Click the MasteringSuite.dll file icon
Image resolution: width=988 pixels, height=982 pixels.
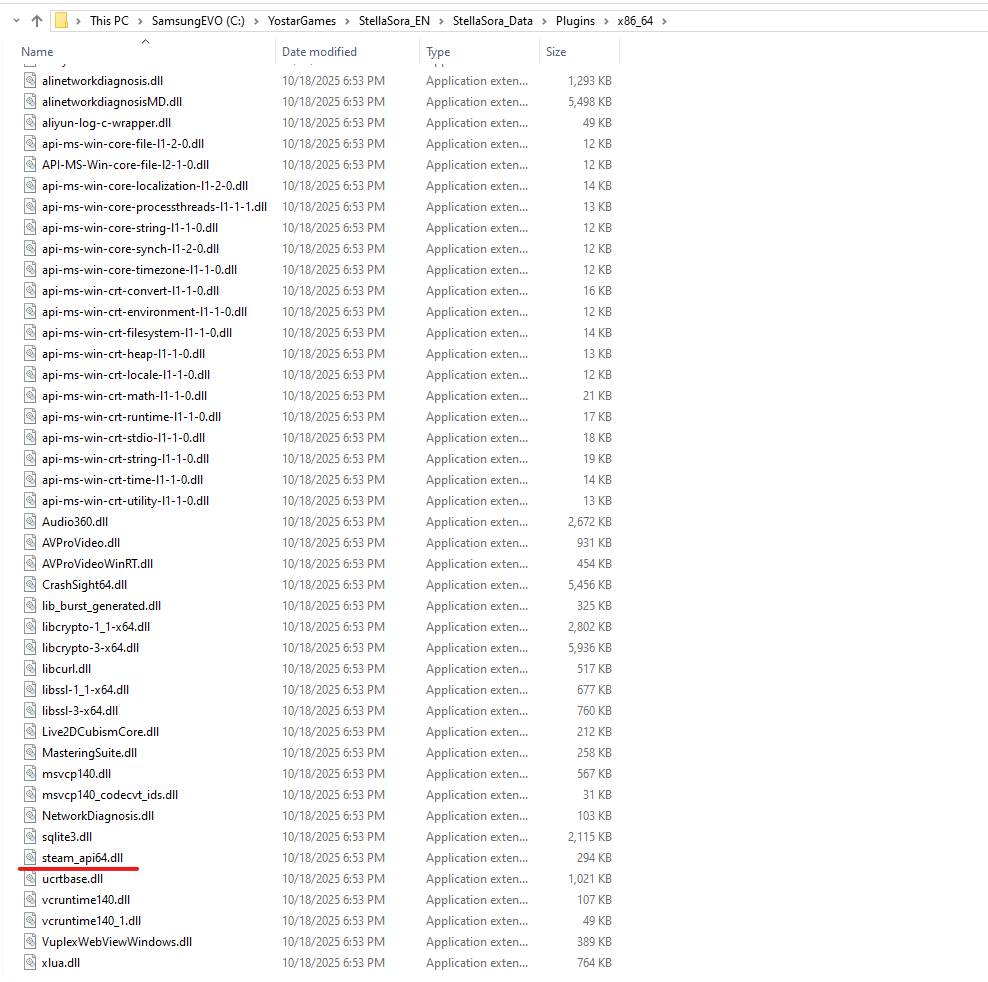(30, 752)
